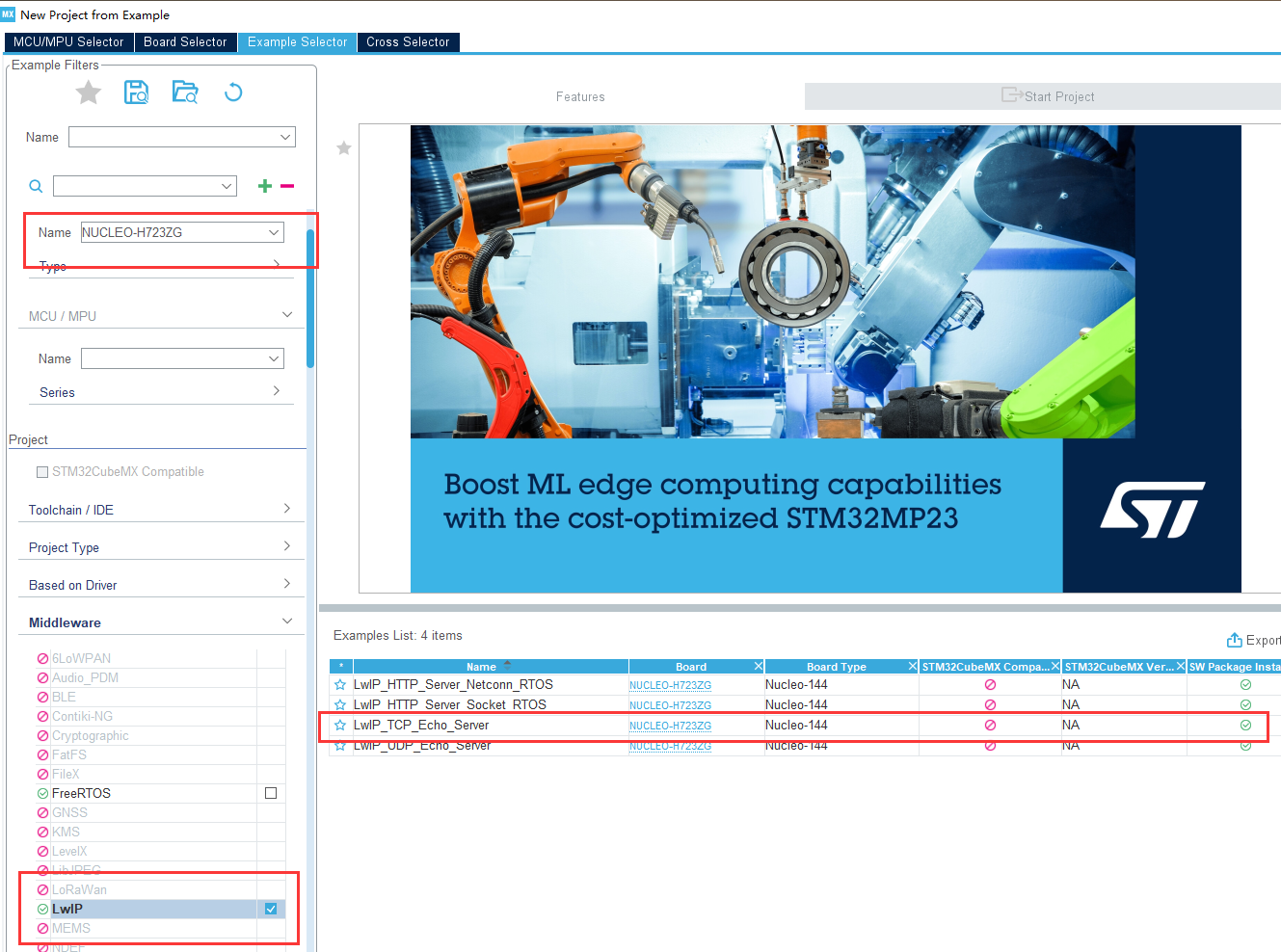Click the star column header in examples table
The image size is (1281, 952).
click(x=341, y=667)
